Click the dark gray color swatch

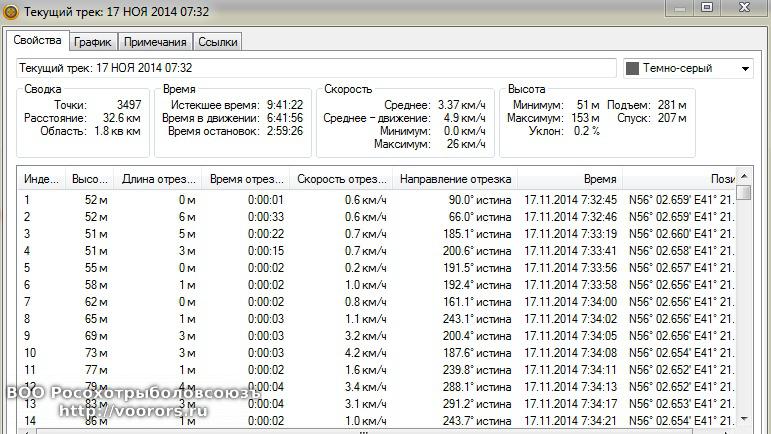click(633, 69)
